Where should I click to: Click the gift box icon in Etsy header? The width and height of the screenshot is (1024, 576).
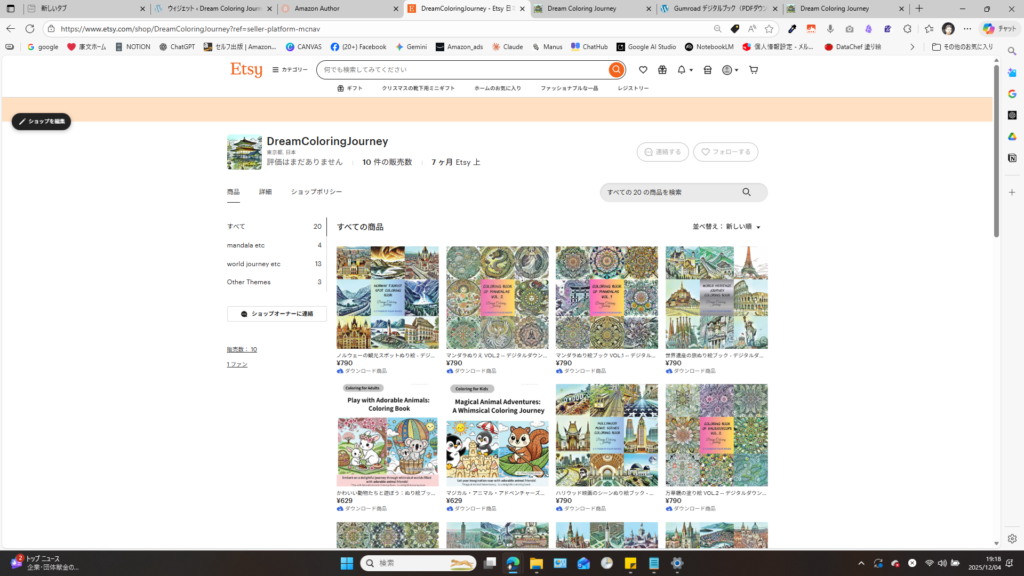click(661, 70)
